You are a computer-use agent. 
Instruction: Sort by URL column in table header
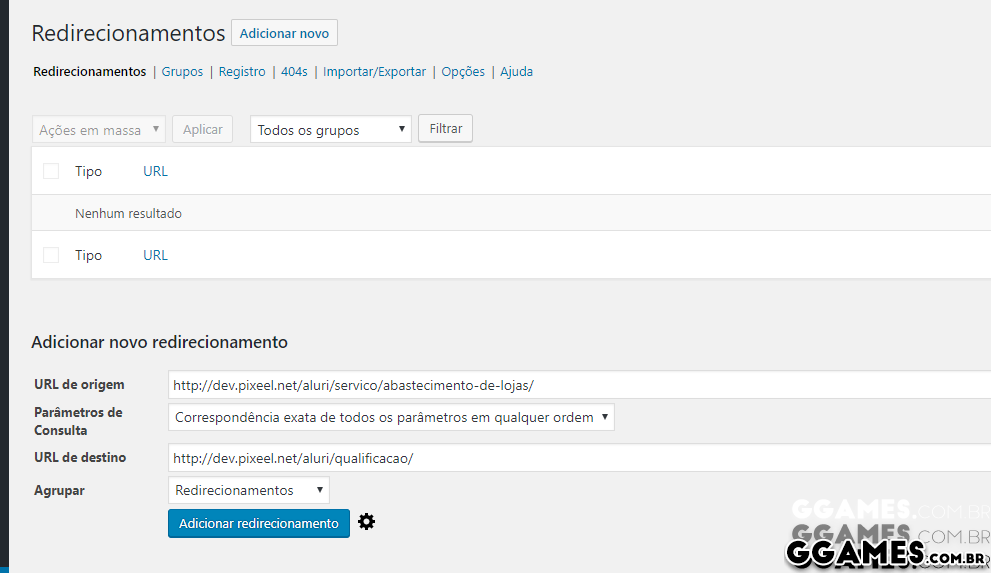(x=155, y=172)
